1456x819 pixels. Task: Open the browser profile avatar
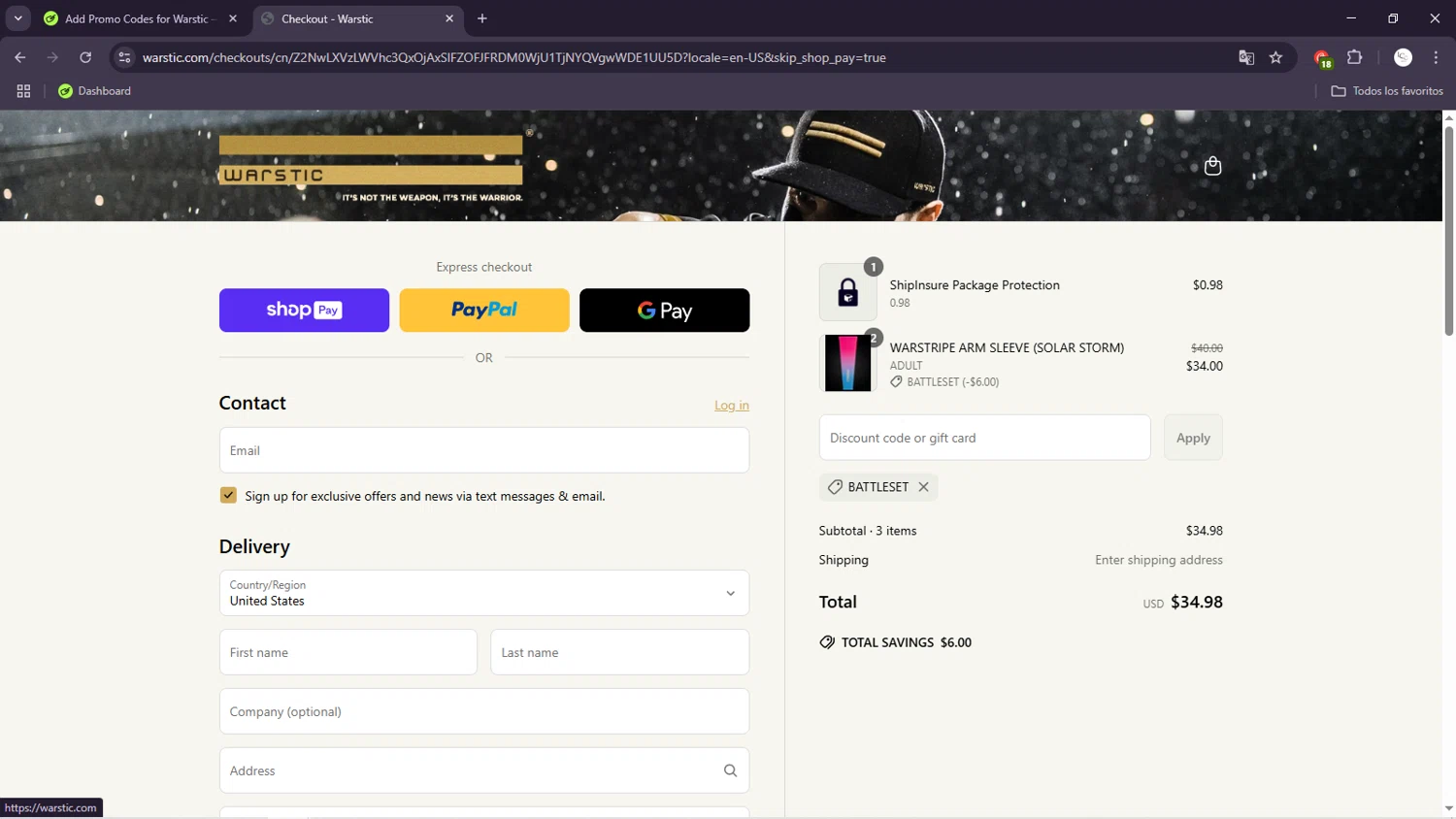(1403, 57)
